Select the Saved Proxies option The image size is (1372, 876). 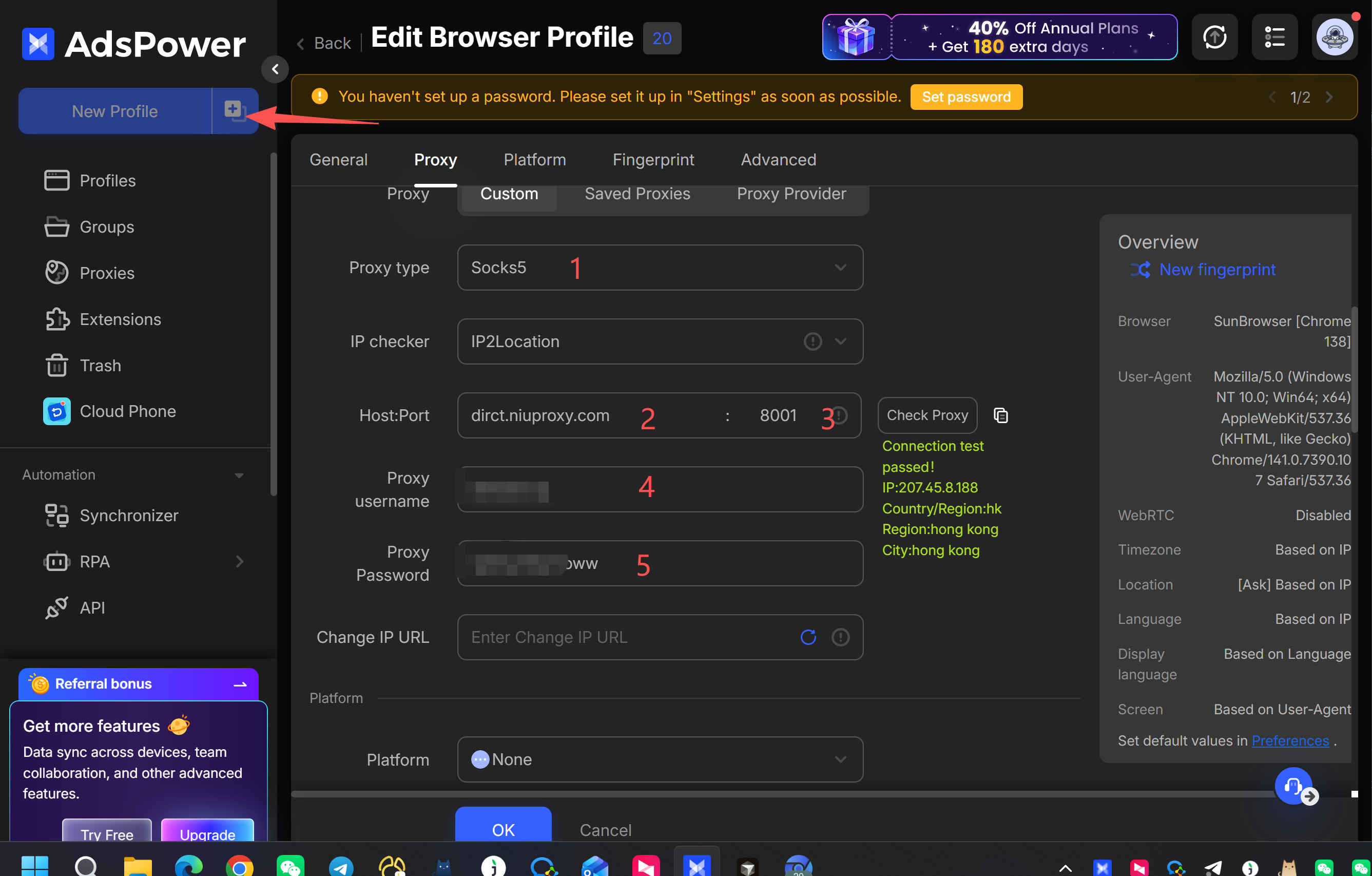637,194
